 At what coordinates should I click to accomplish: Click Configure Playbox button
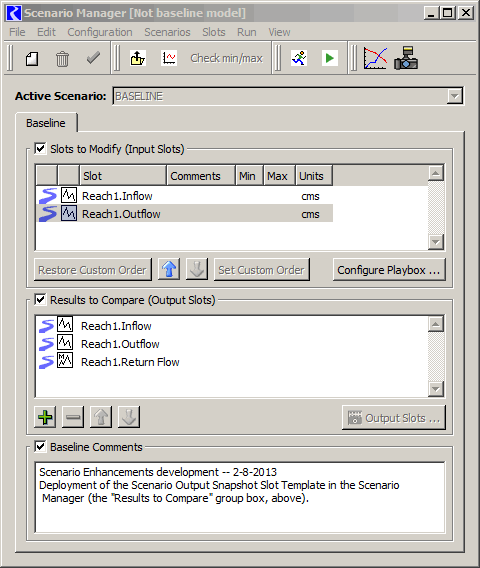(x=389, y=270)
